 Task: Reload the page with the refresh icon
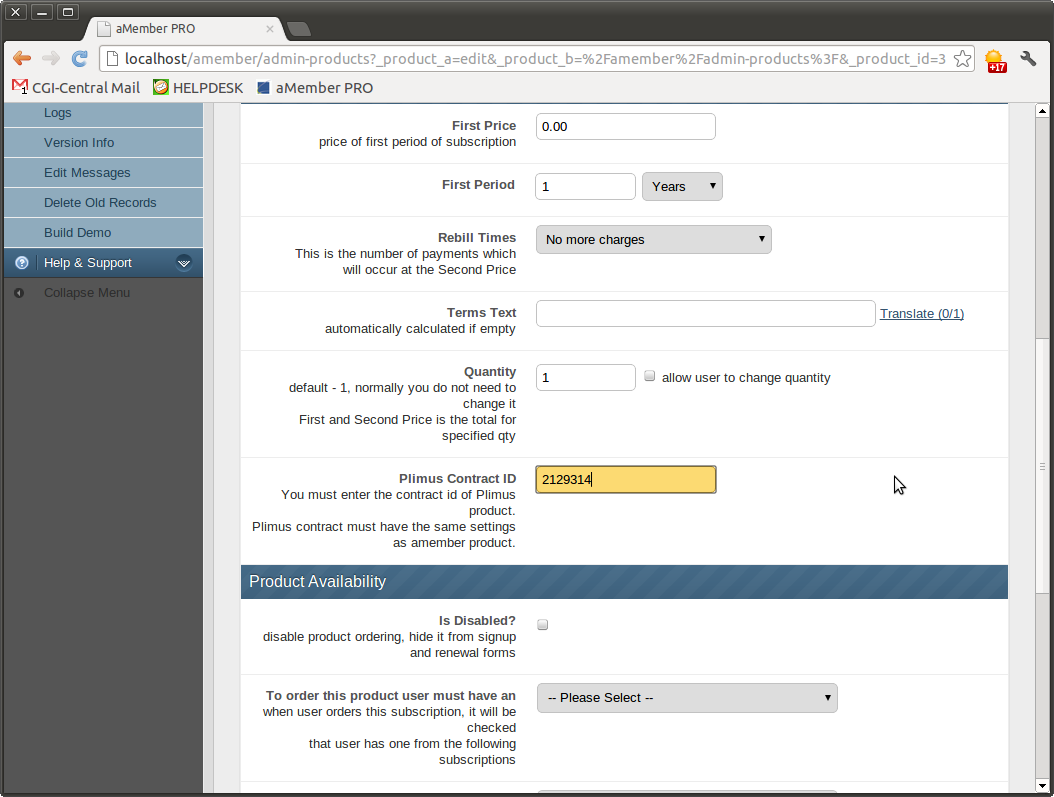point(80,59)
